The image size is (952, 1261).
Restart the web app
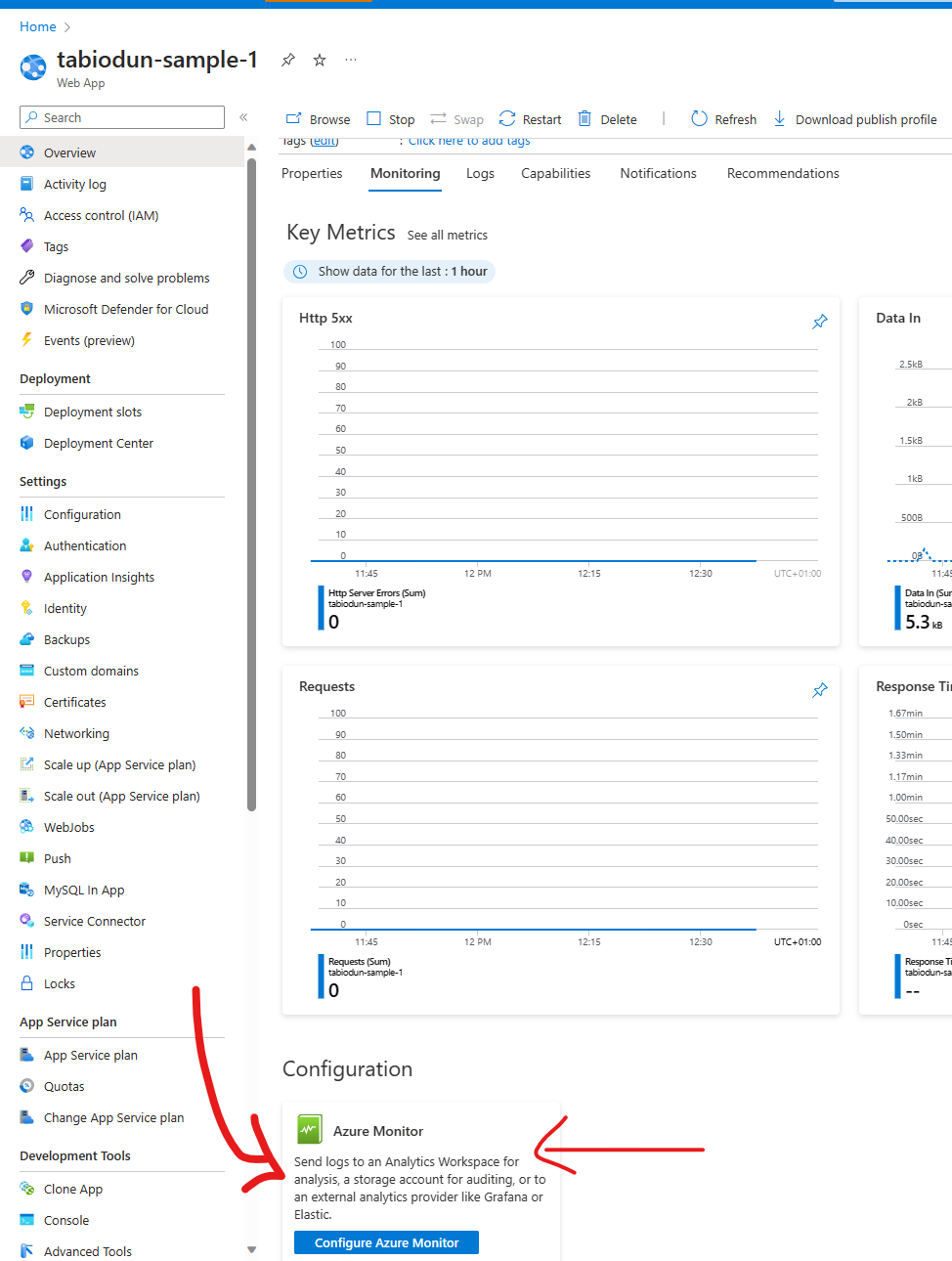(x=529, y=118)
